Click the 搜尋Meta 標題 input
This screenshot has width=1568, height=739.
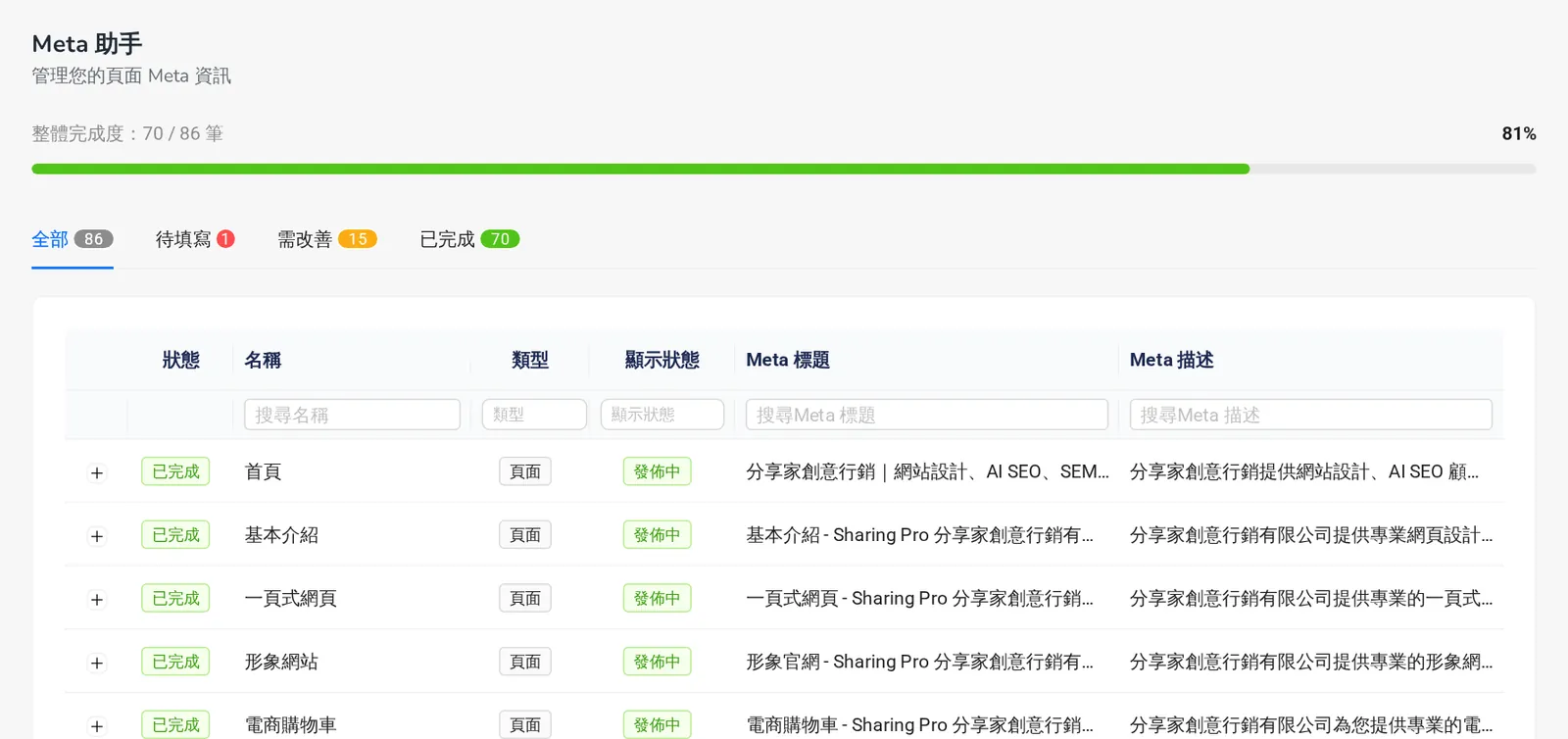pos(927,415)
